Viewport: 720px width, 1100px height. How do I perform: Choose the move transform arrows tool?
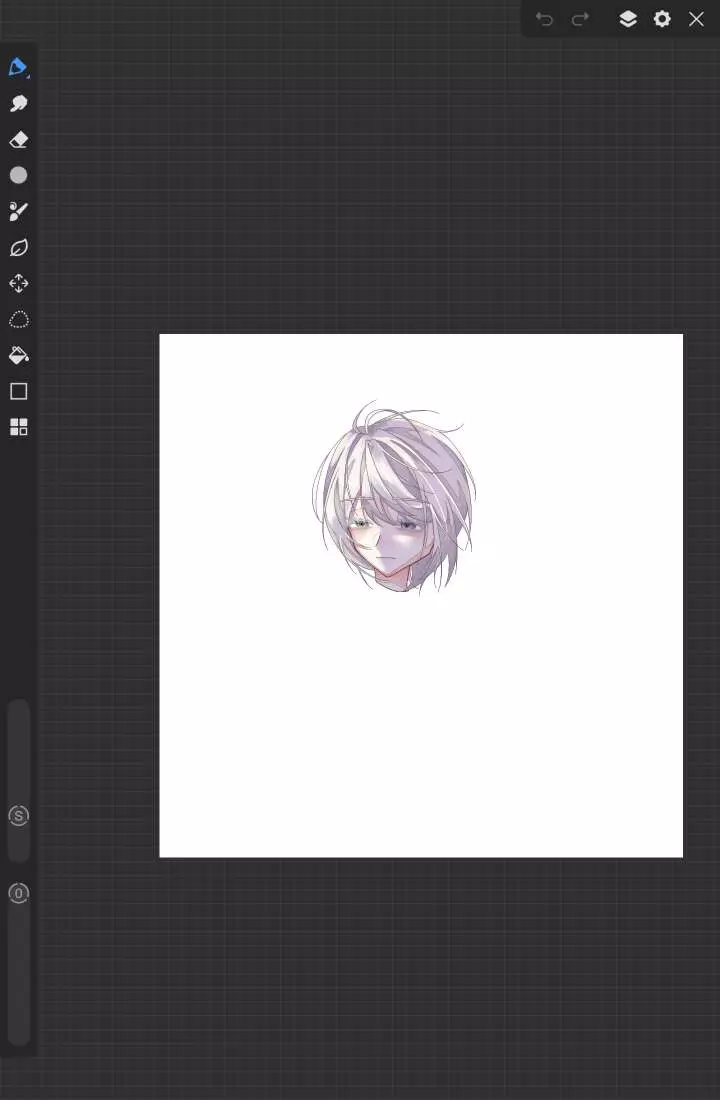coord(18,284)
